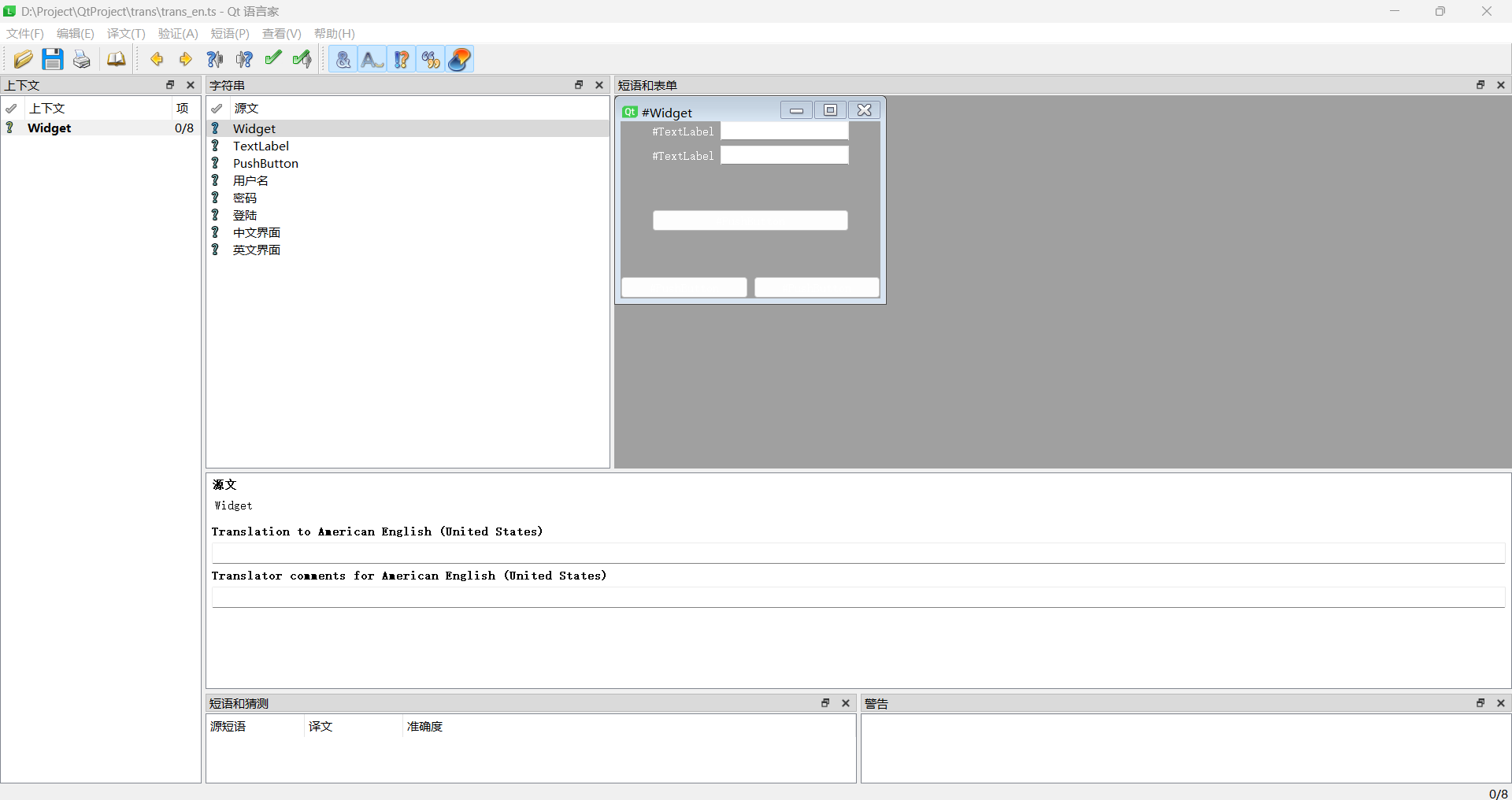1512x800 pixels.
Task: Minimize the #Widget preview subwindow
Action: (796, 110)
